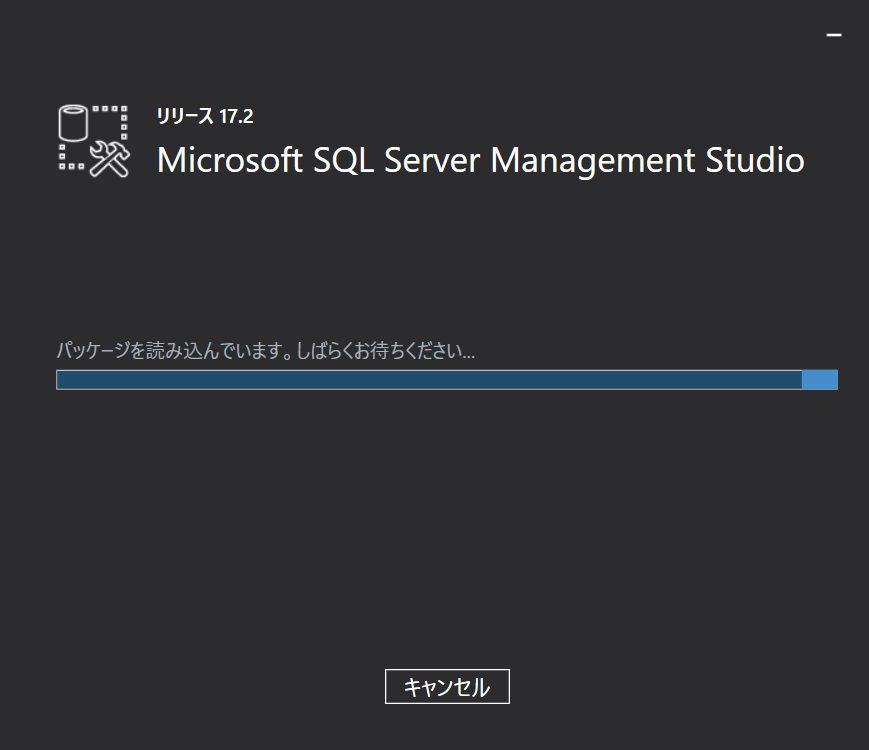The width and height of the screenshot is (869, 750).
Task: Click the パッケージを読み込んでいます status message
Action: [x=265, y=350]
